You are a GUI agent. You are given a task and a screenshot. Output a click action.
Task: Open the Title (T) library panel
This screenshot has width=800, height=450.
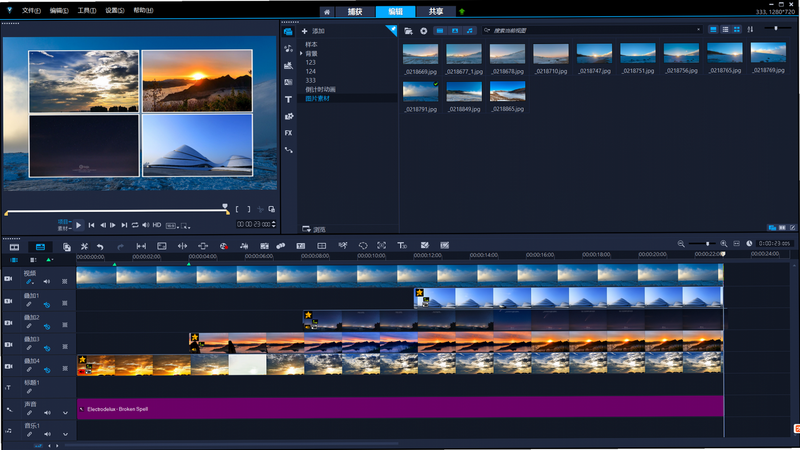pos(288,99)
